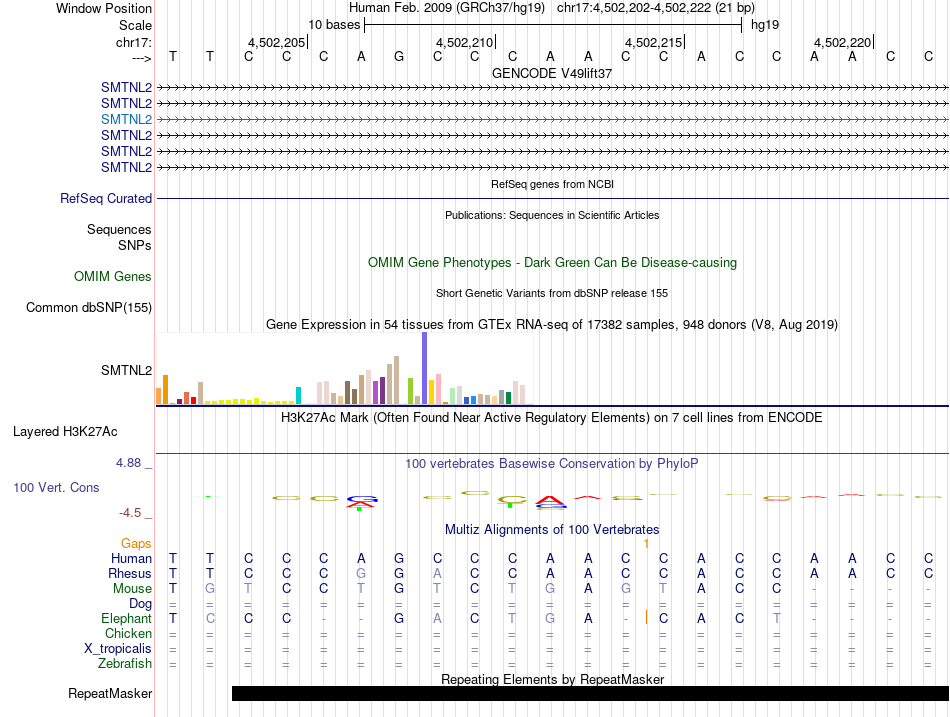Click the Zebrafish alignment row label

pos(125,664)
